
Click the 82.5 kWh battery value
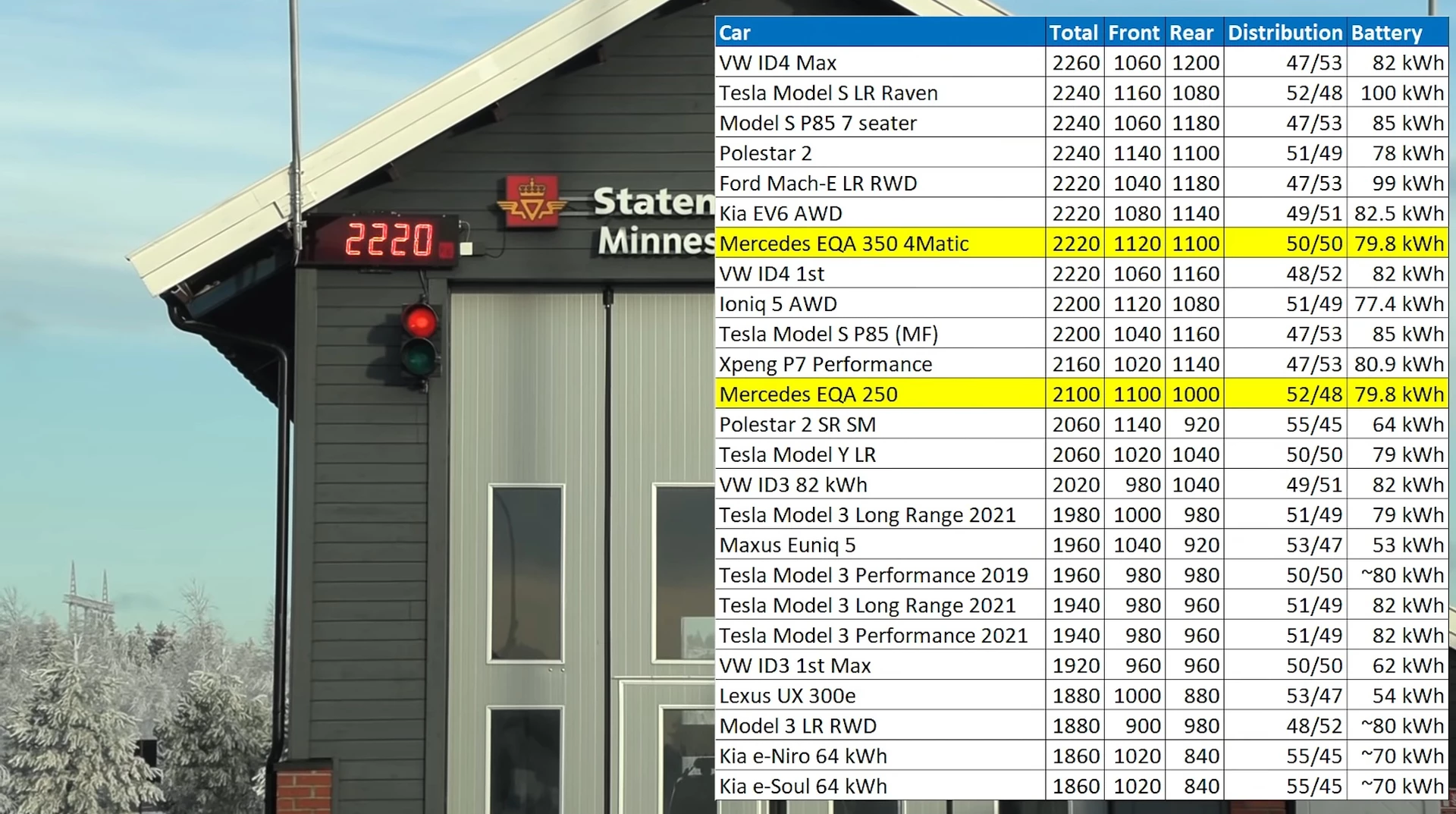1399,214
